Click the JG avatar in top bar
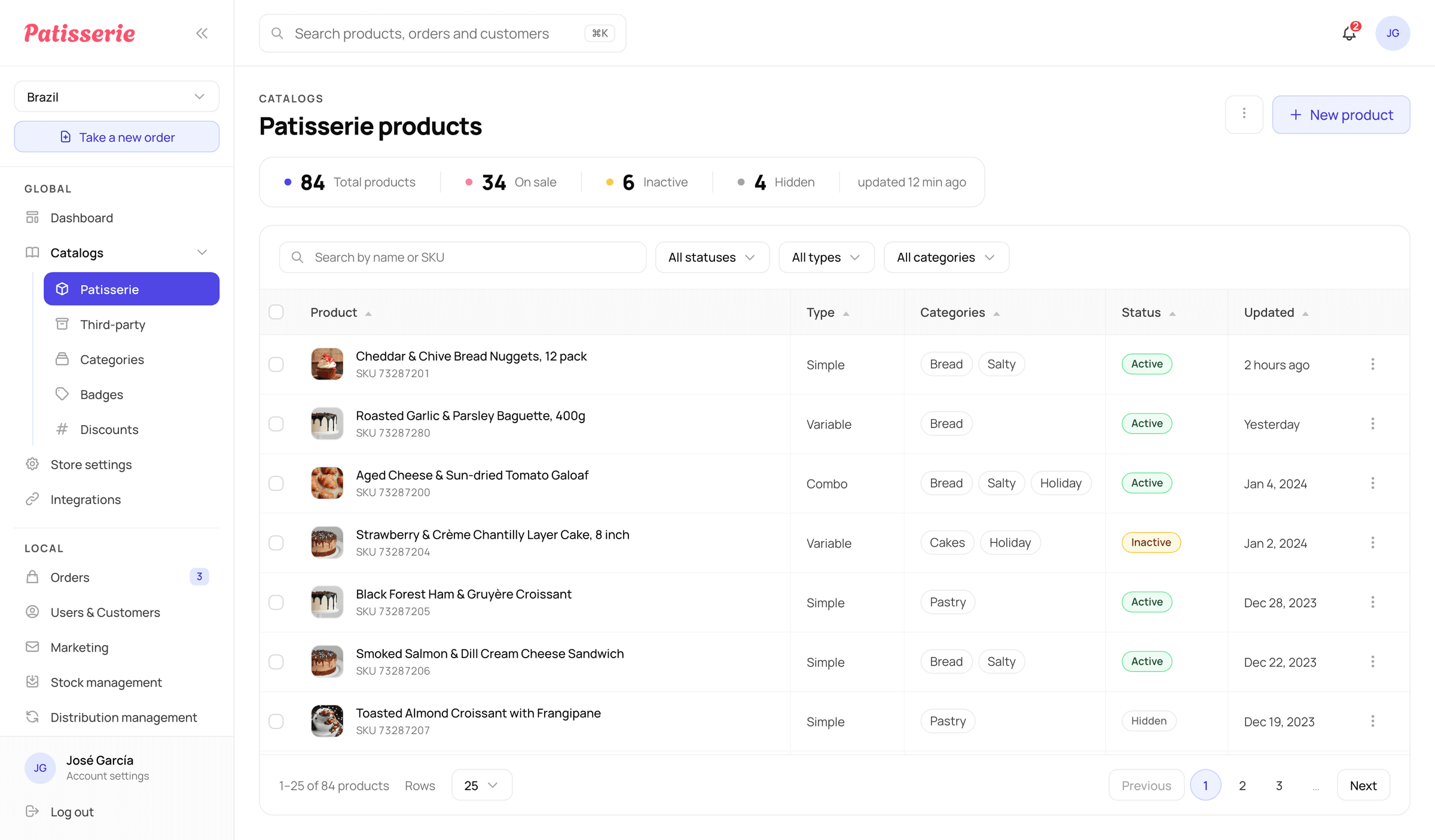The image size is (1435, 840). pyautogui.click(x=1393, y=33)
